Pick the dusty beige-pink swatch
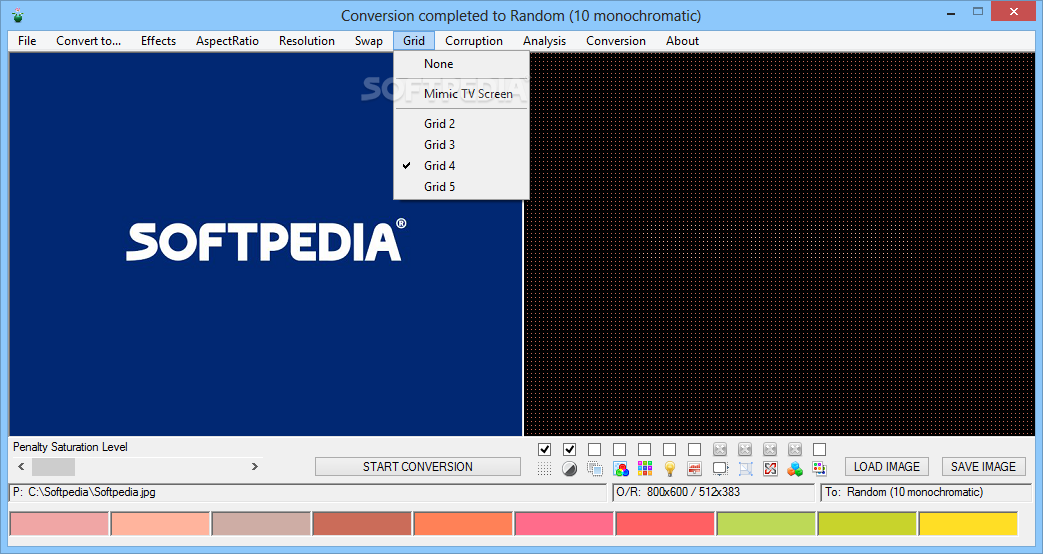The width and height of the screenshot is (1043, 554). 261,524
